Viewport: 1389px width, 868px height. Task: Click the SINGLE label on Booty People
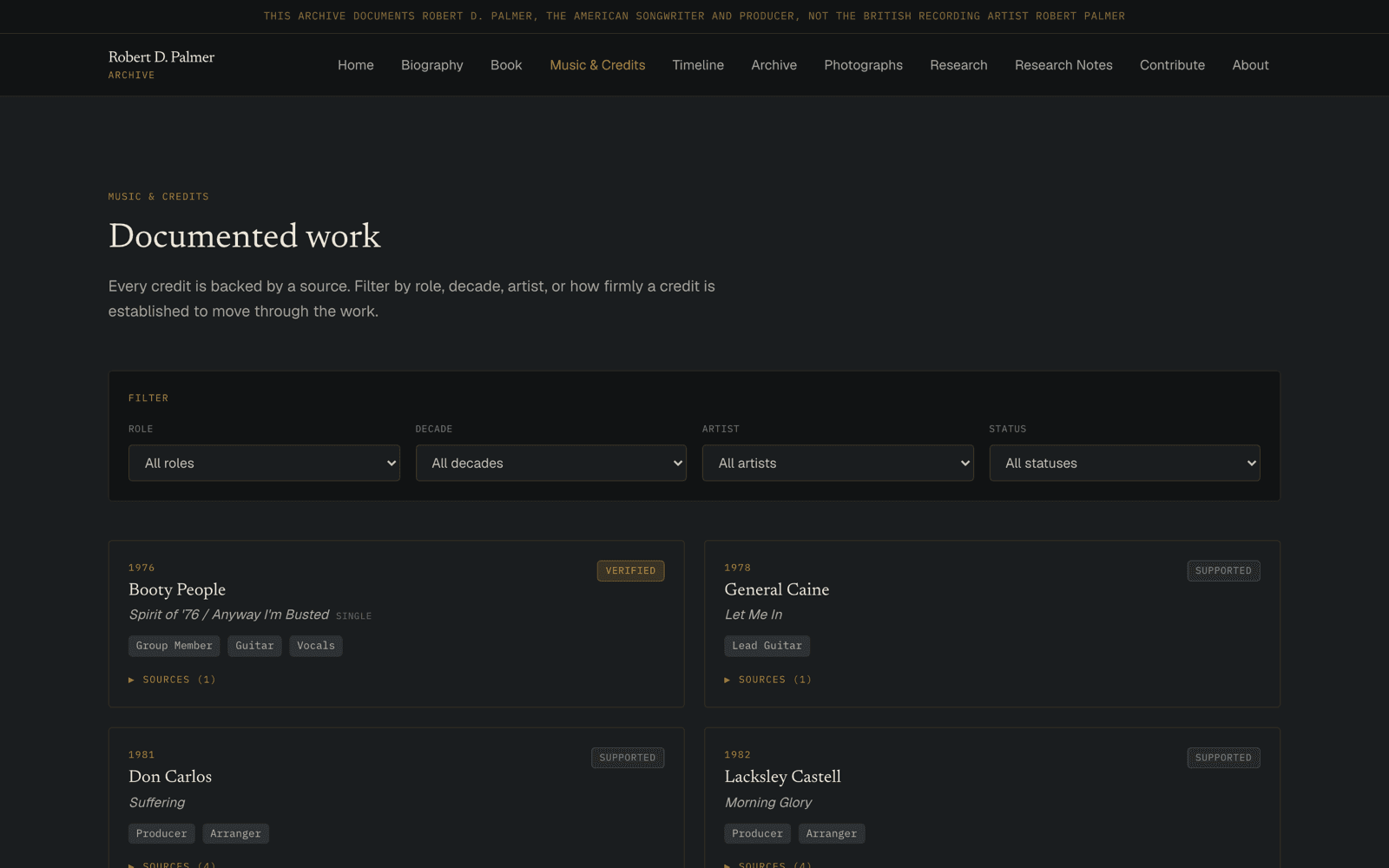tap(353, 616)
